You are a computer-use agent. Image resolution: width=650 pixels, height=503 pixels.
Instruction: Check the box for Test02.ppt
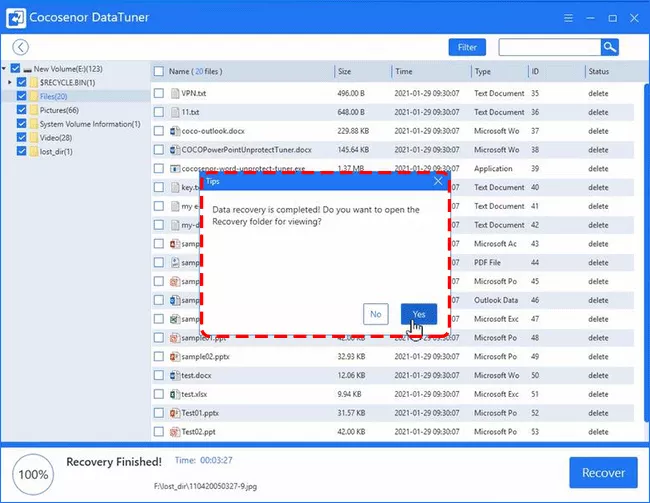point(159,432)
